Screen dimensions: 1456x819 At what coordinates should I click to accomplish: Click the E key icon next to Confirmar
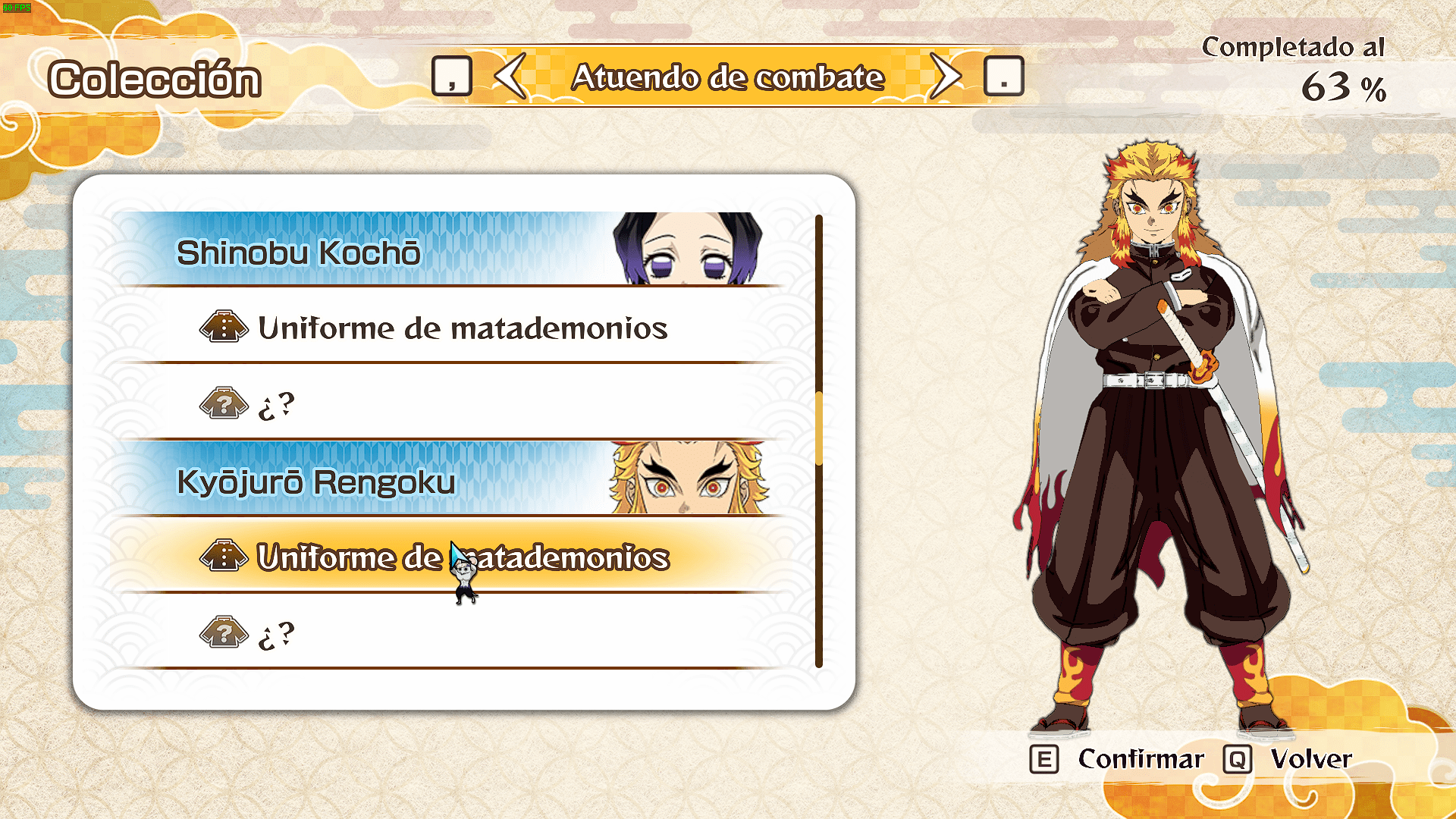coord(1044,759)
